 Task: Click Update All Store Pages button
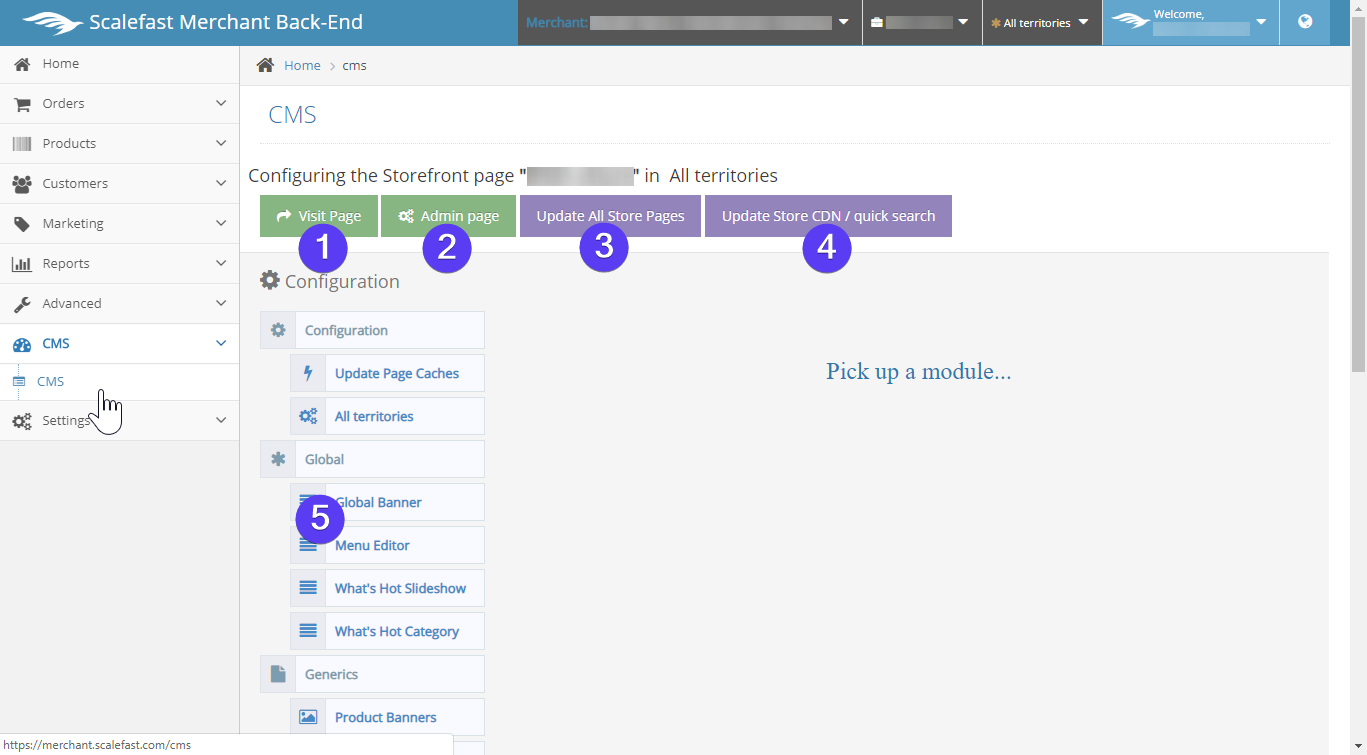click(x=610, y=216)
